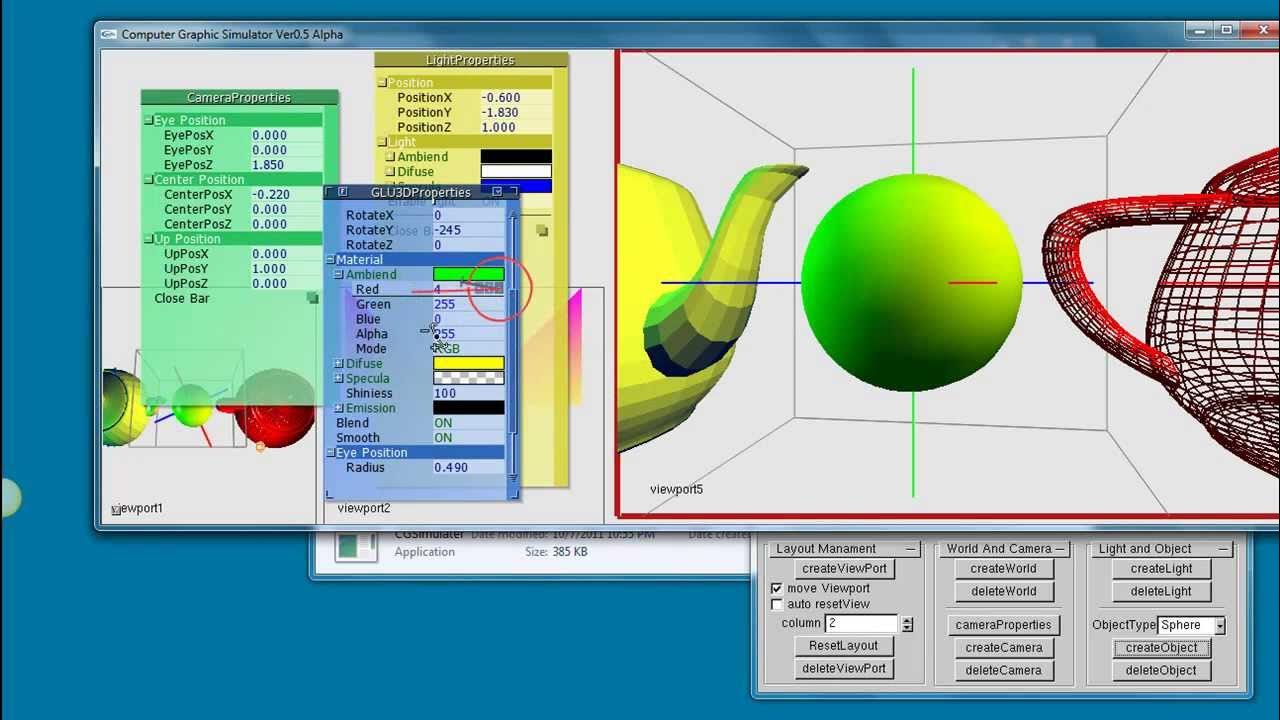1280x720 pixels.
Task: Click the createObject button
Action: [1161, 648]
